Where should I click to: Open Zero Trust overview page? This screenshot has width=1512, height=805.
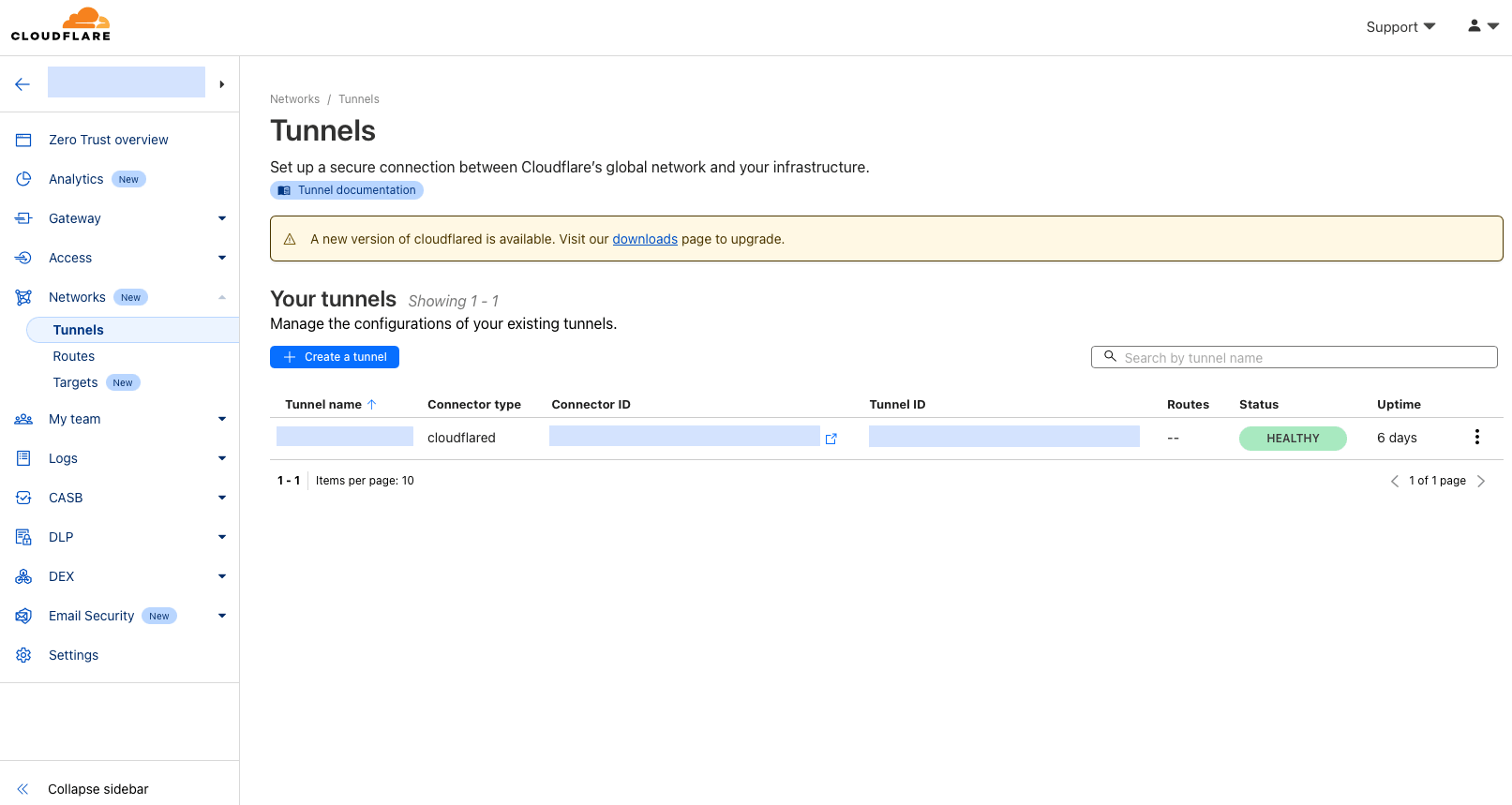pyautogui.click(x=109, y=140)
